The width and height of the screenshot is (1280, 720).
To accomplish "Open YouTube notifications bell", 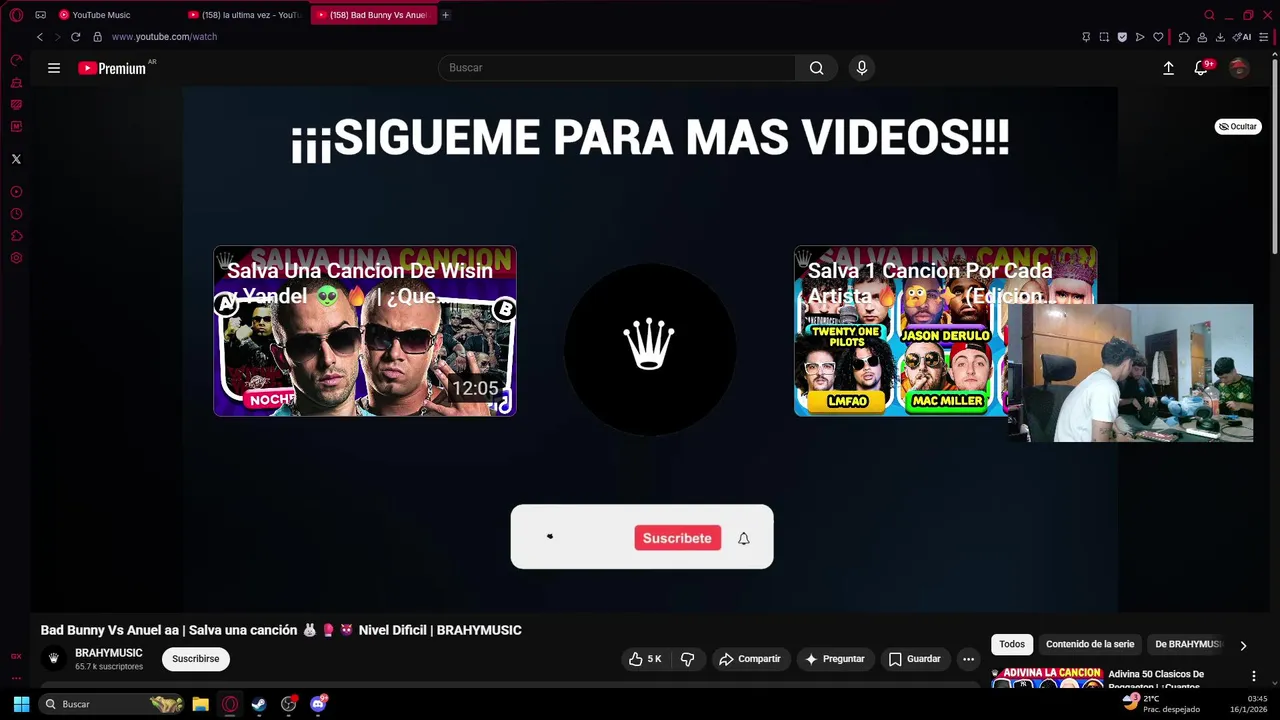I will (1201, 68).
